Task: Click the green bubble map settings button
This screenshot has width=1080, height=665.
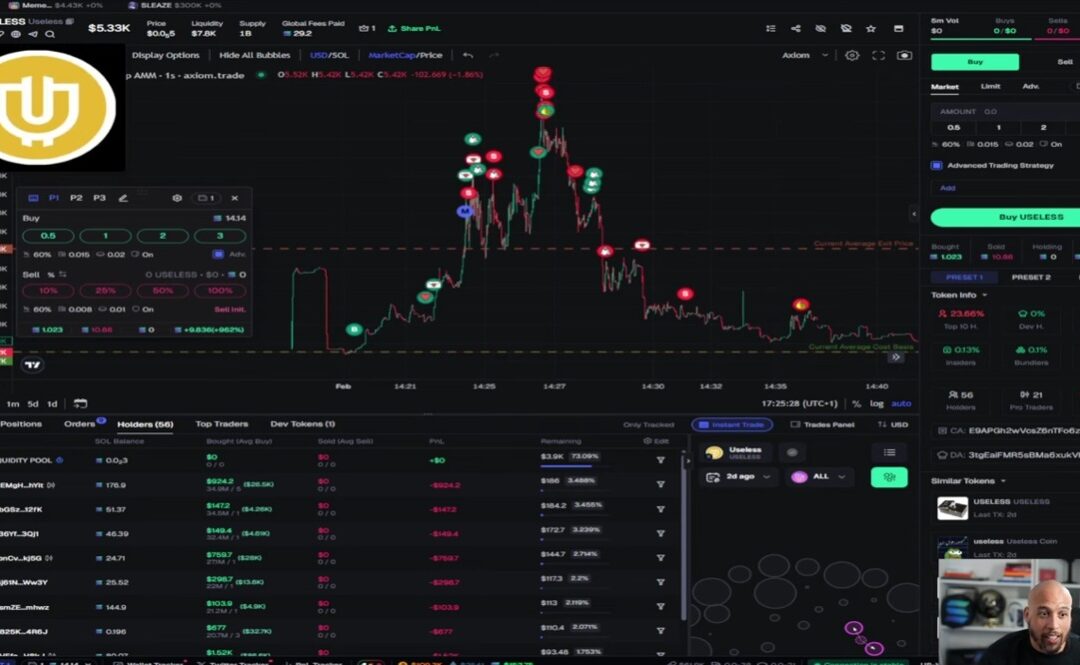Action: coord(889,477)
